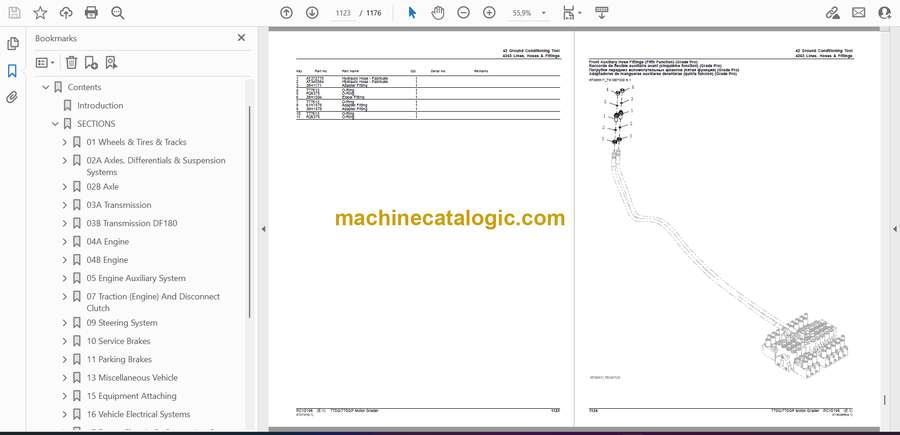900x435 pixels.
Task: Expand 03B Transmission DF180 chevron
Action: click(64, 223)
